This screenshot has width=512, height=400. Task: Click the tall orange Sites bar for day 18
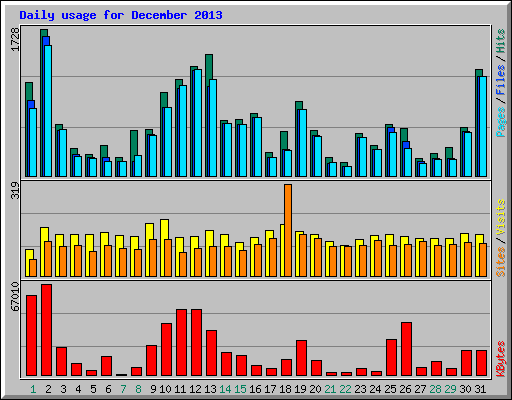click(x=288, y=230)
